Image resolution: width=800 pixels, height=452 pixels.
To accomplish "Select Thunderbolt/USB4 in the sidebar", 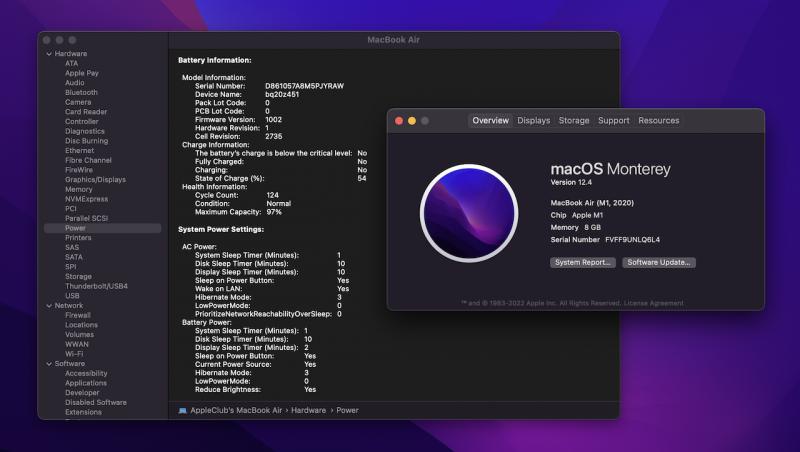I will [96, 286].
